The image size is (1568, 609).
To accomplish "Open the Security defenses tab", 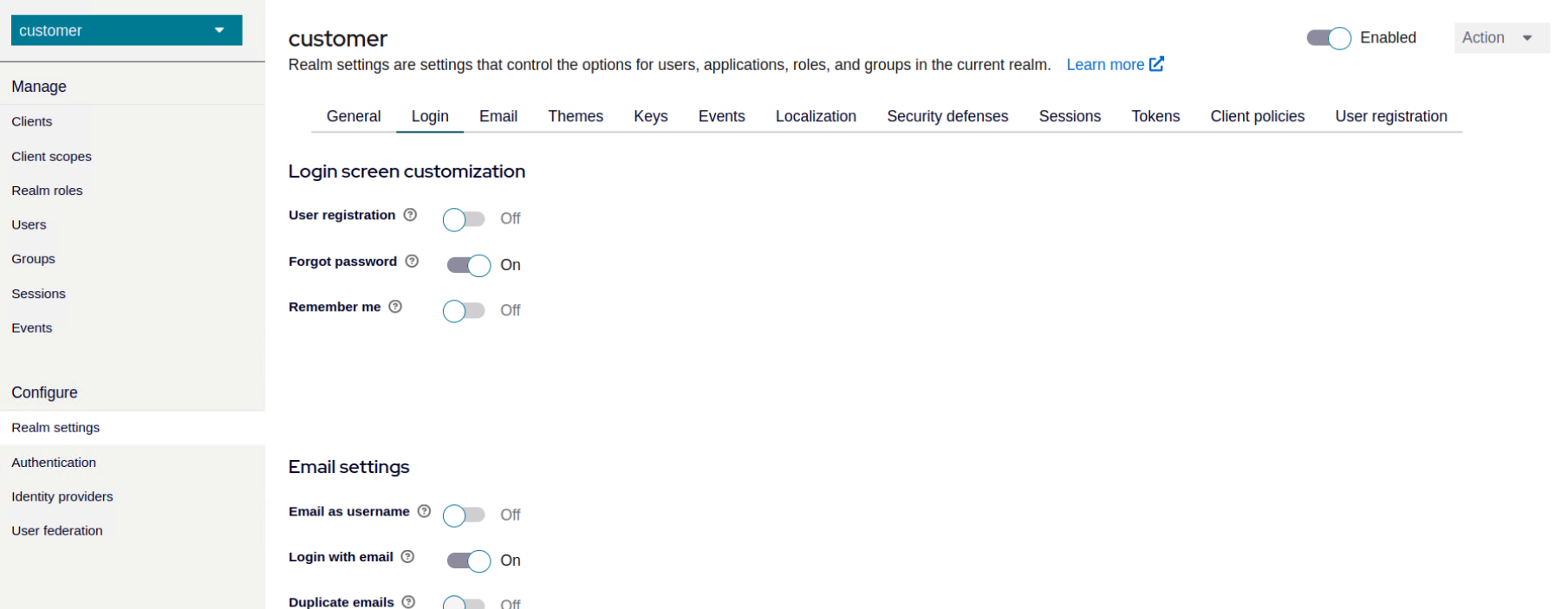I will point(947,116).
